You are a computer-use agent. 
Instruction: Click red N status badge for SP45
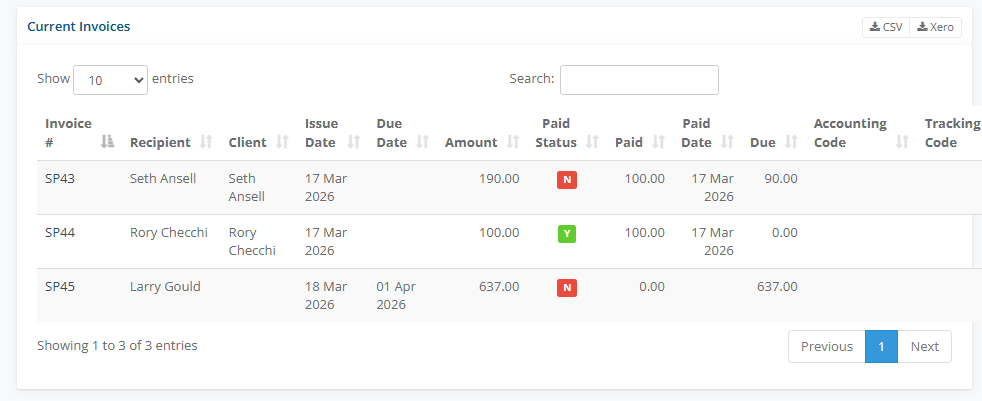pyautogui.click(x=567, y=288)
